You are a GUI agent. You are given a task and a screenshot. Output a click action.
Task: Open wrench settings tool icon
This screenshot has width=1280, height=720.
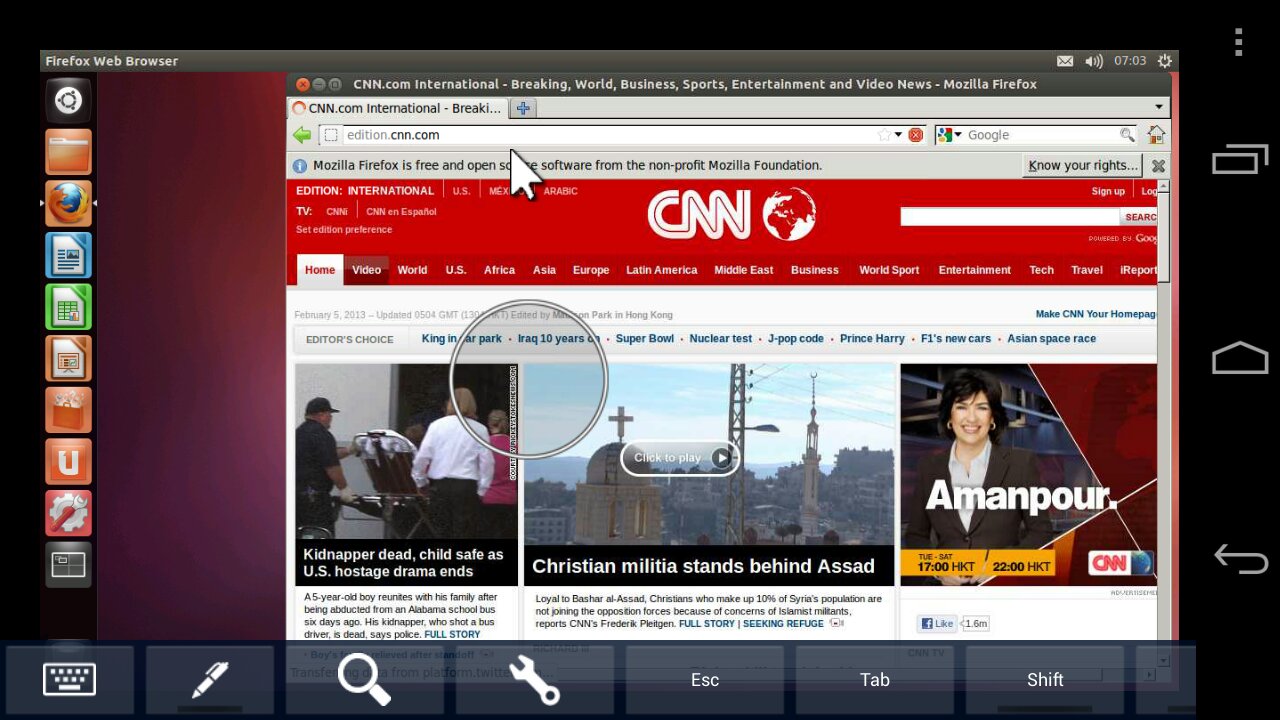click(534, 680)
